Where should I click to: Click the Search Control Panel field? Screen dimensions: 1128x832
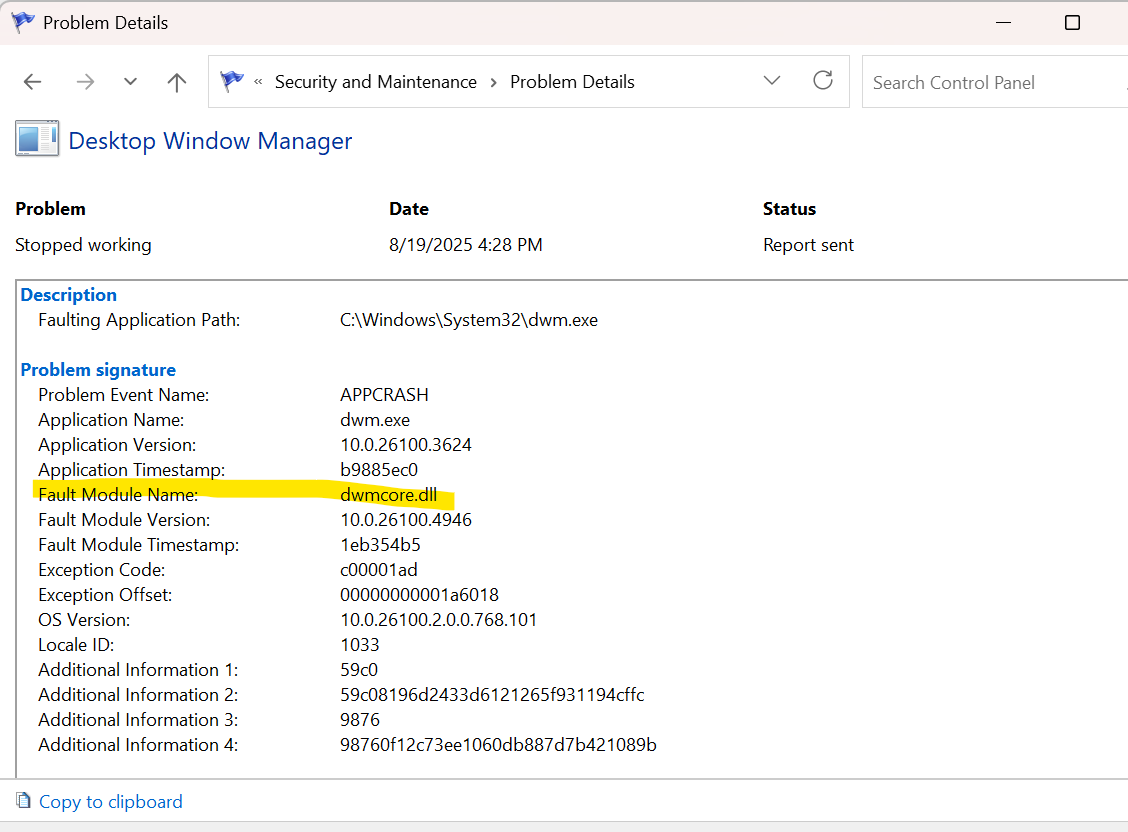click(995, 82)
